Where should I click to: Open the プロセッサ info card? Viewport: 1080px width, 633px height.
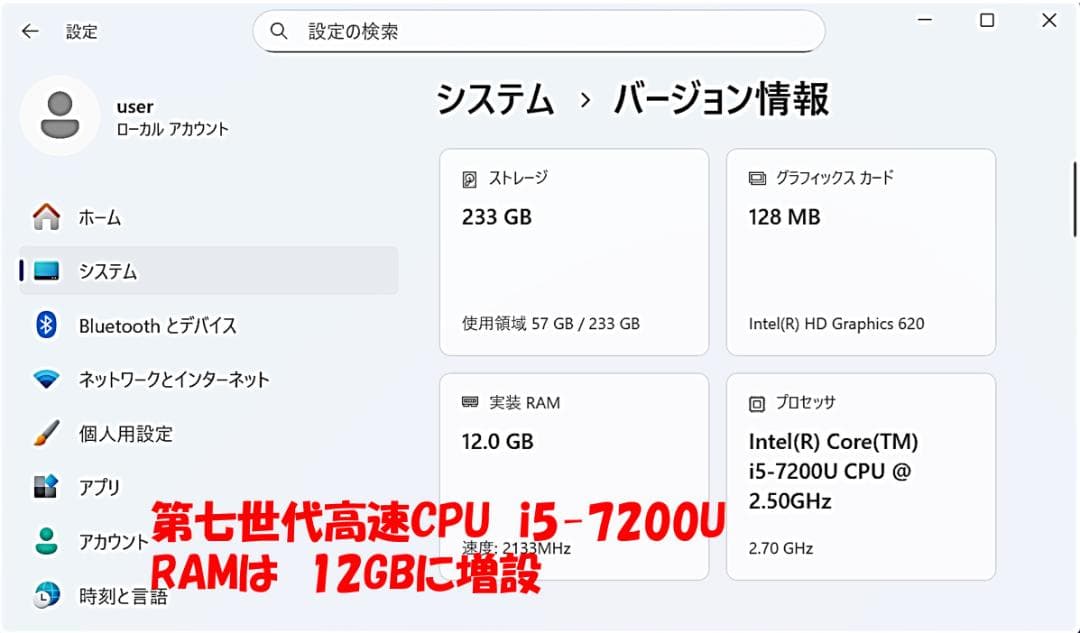tap(861, 476)
